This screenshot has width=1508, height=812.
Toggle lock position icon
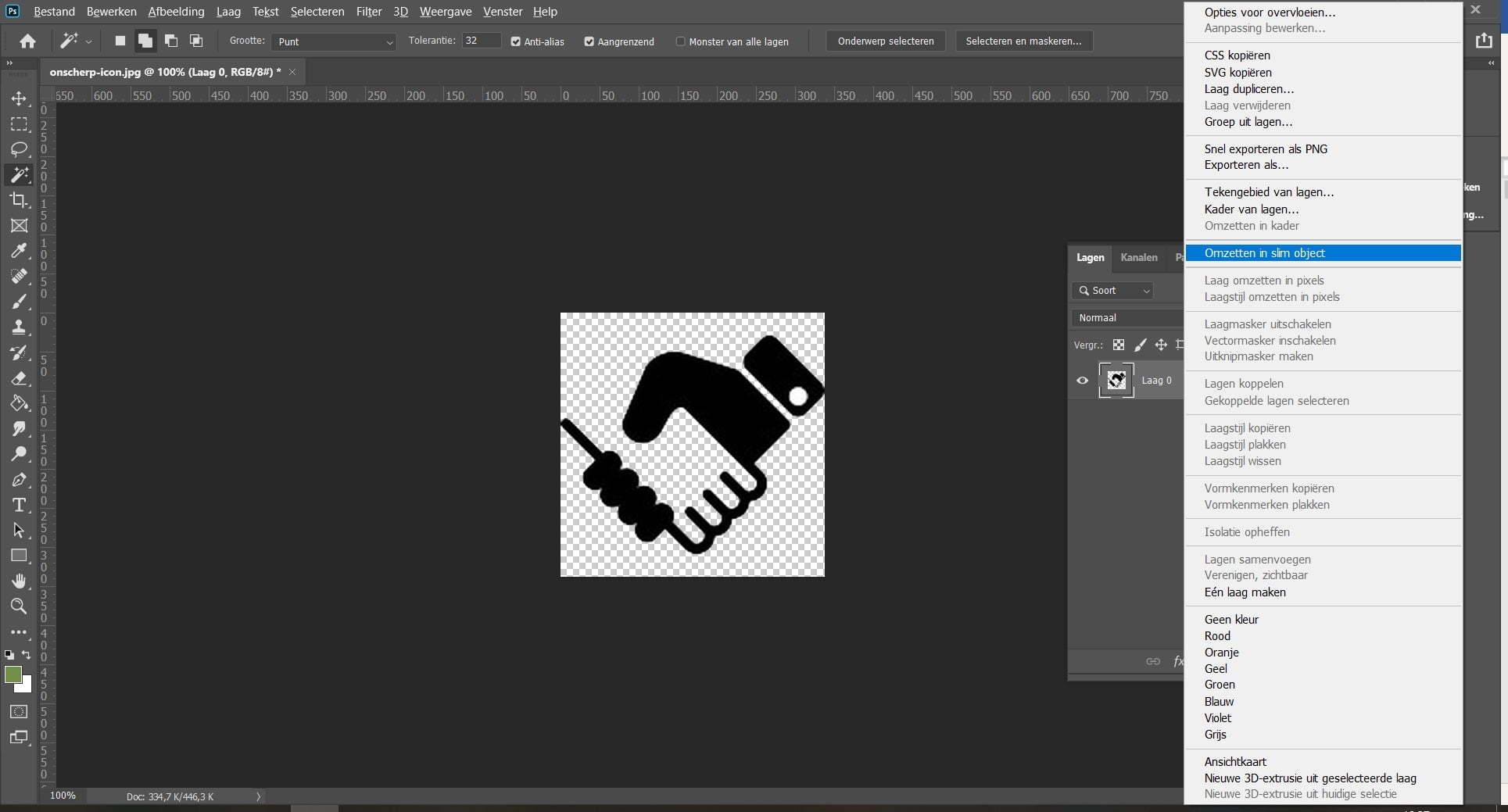coord(1161,345)
